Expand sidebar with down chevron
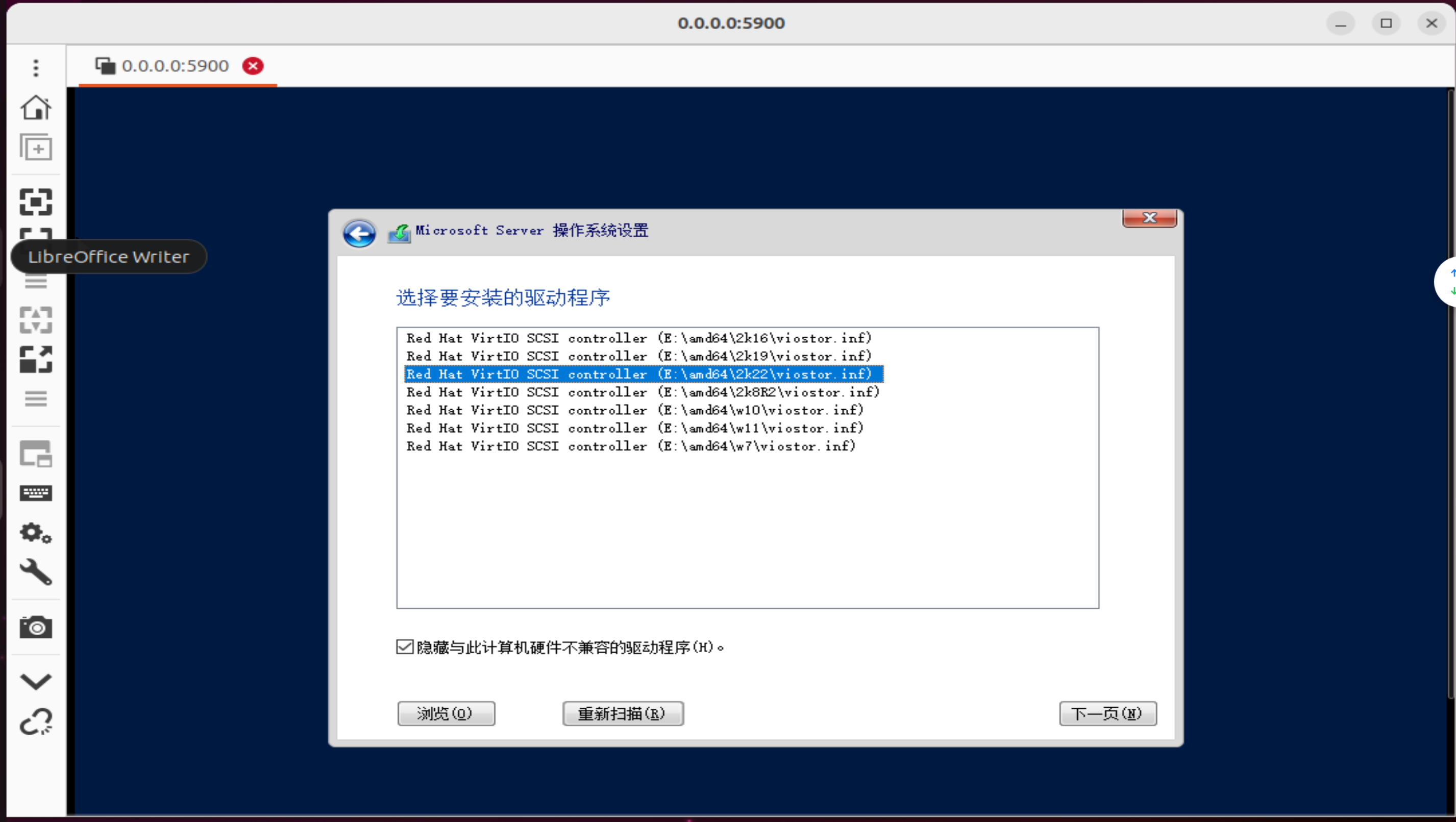1456x822 pixels. click(x=36, y=681)
